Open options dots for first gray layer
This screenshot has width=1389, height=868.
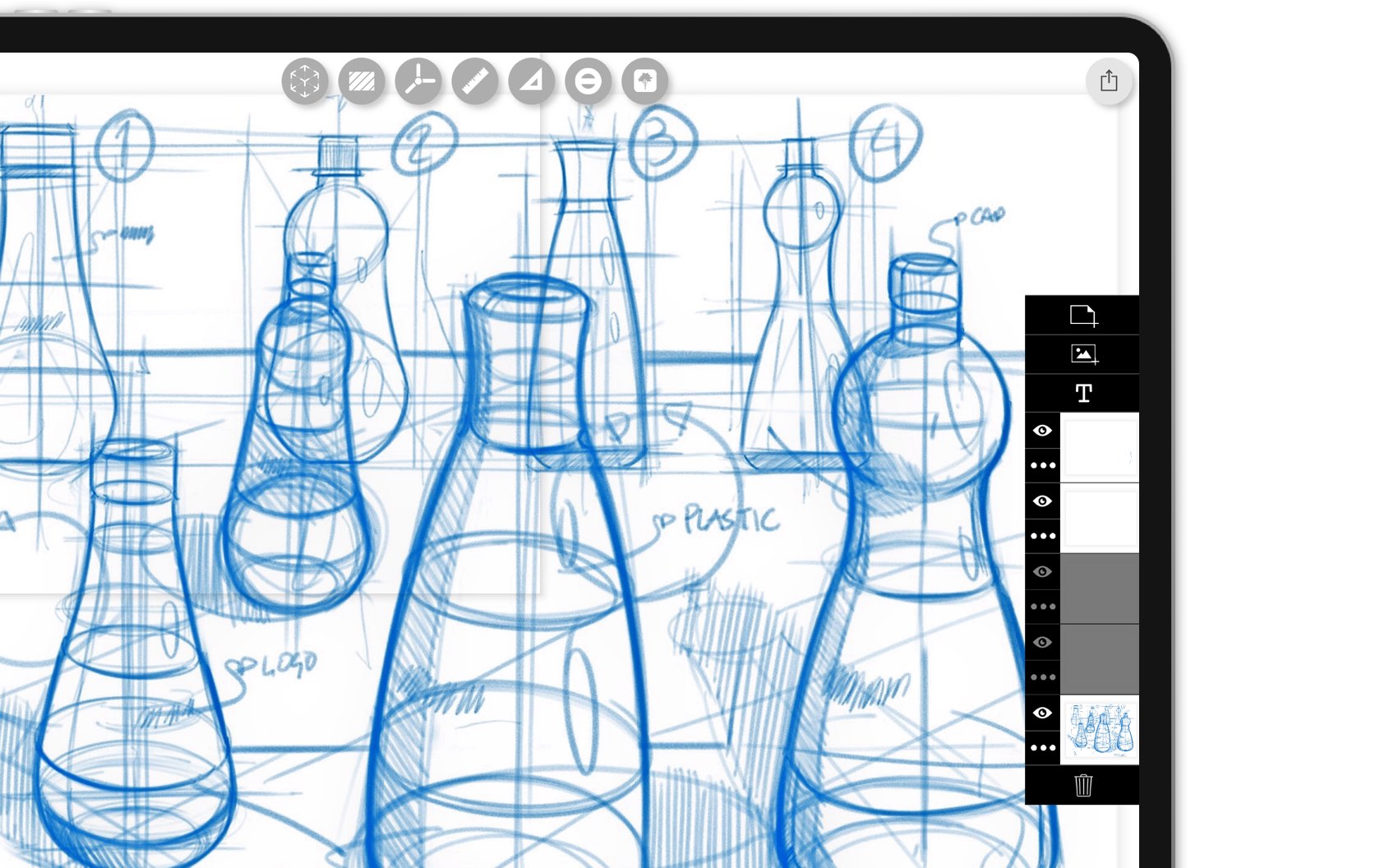point(1043,607)
